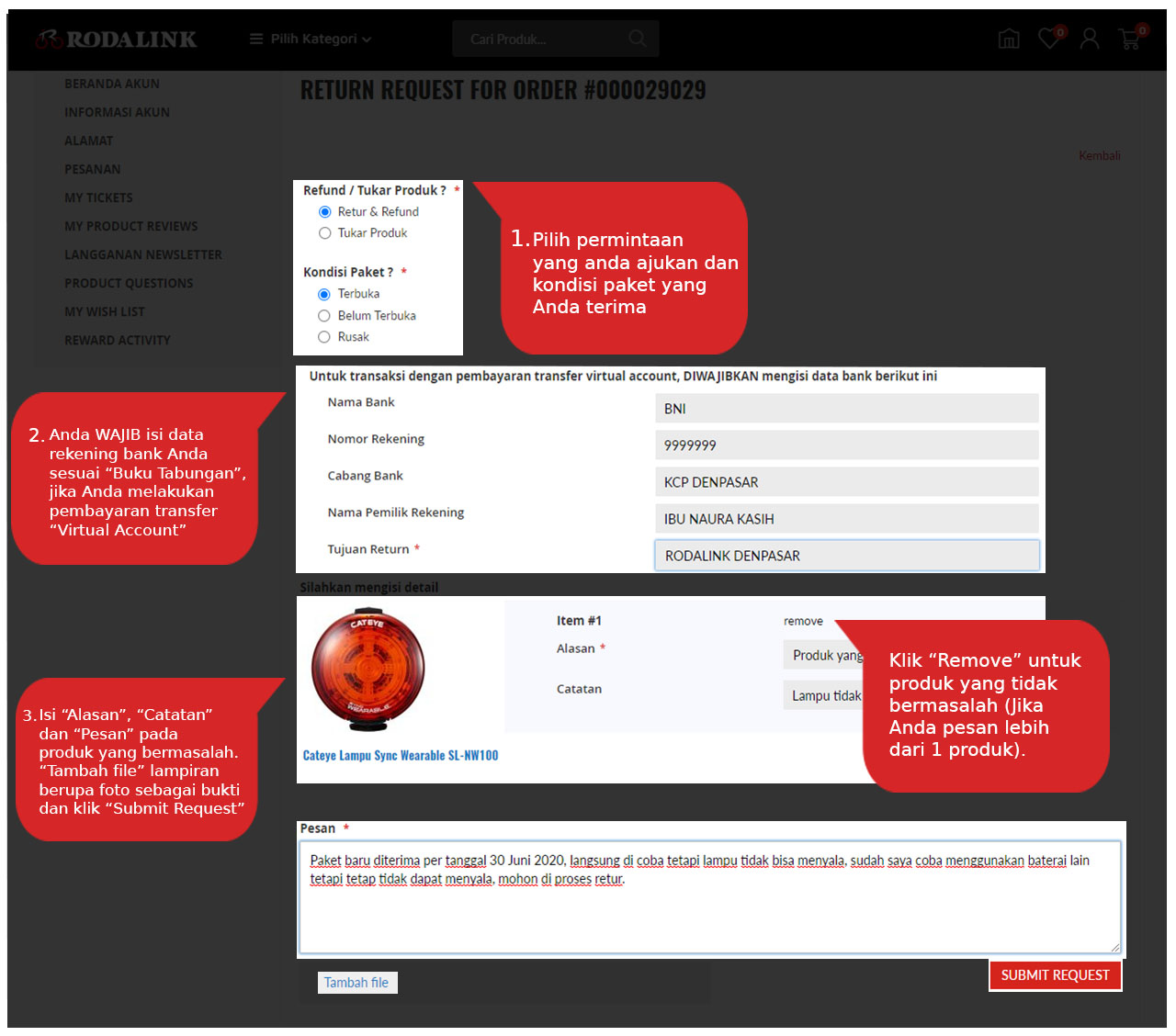Viewport: 1176px width, 1036px height.
Task: Go to Pesanan in account sidebar
Action: pos(92,169)
